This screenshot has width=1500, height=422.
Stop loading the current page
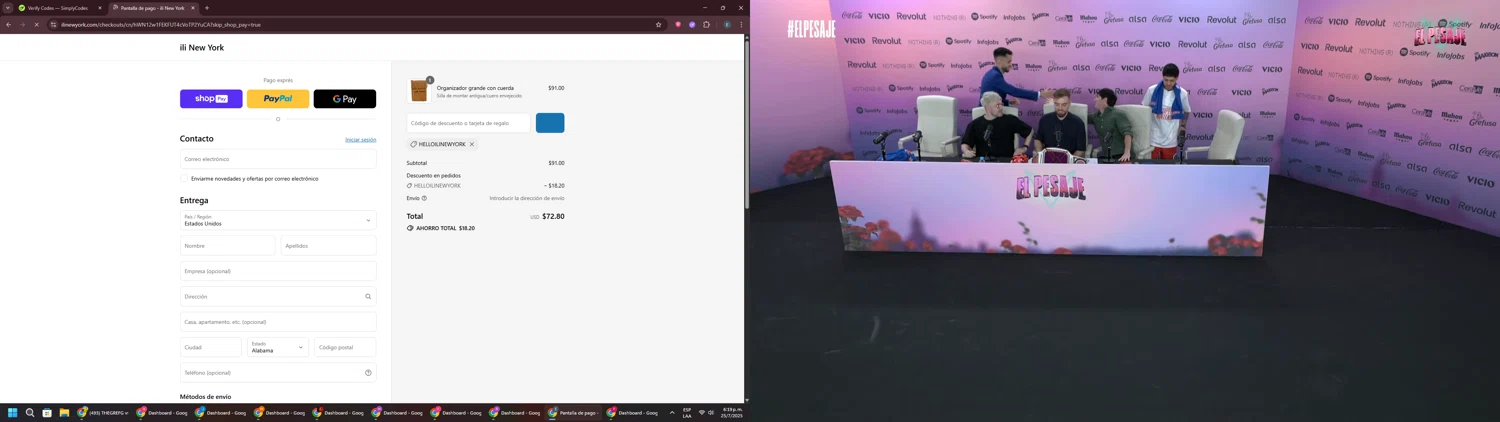[36, 24]
